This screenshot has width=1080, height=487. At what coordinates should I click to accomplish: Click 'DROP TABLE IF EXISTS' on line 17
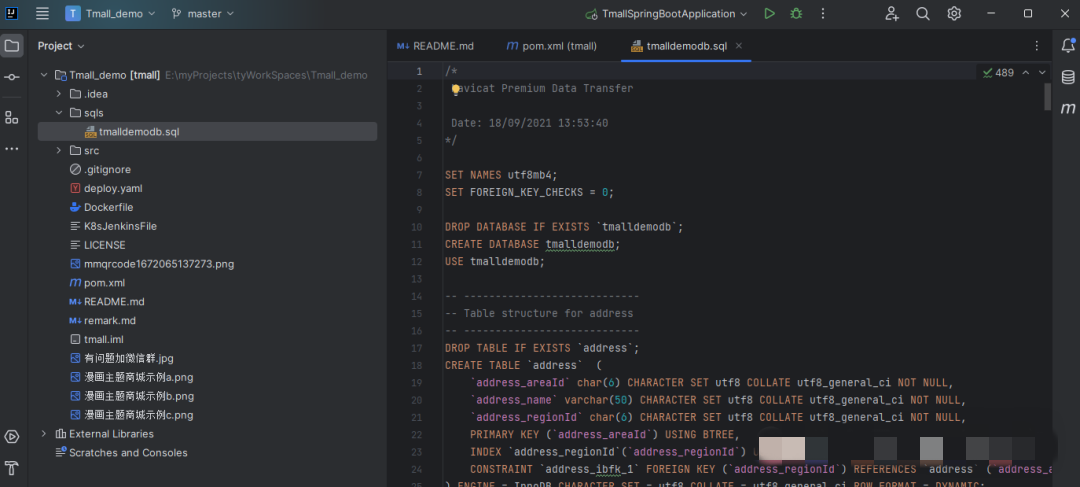tap(508, 349)
